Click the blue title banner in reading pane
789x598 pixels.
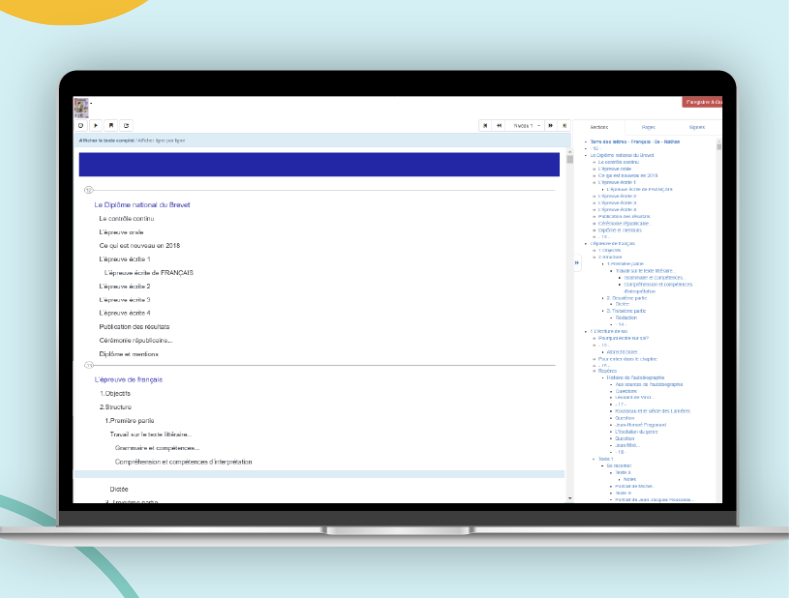(x=319, y=165)
